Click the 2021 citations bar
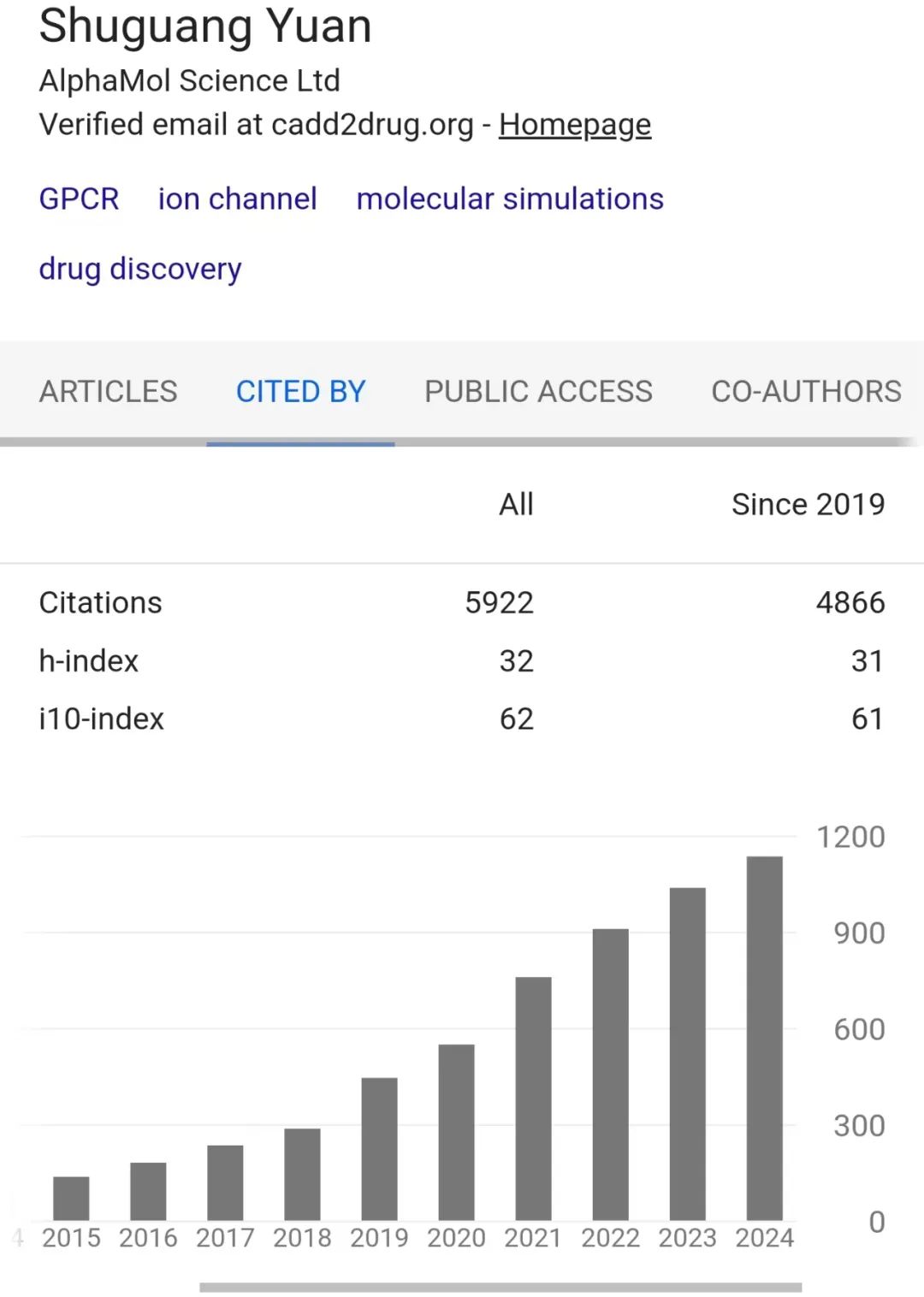Image resolution: width=924 pixels, height=1297 pixels. coord(533,1099)
